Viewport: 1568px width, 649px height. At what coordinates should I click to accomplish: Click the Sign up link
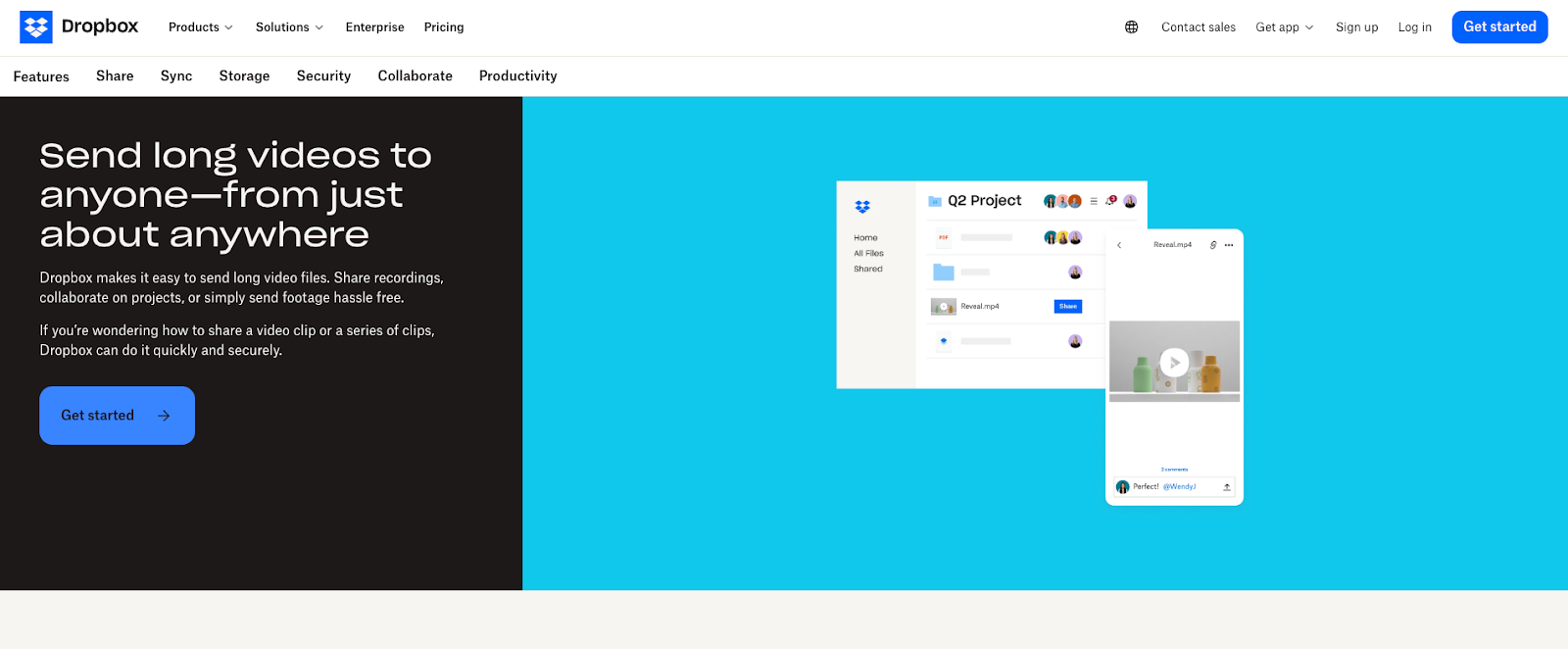pyautogui.click(x=1356, y=27)
